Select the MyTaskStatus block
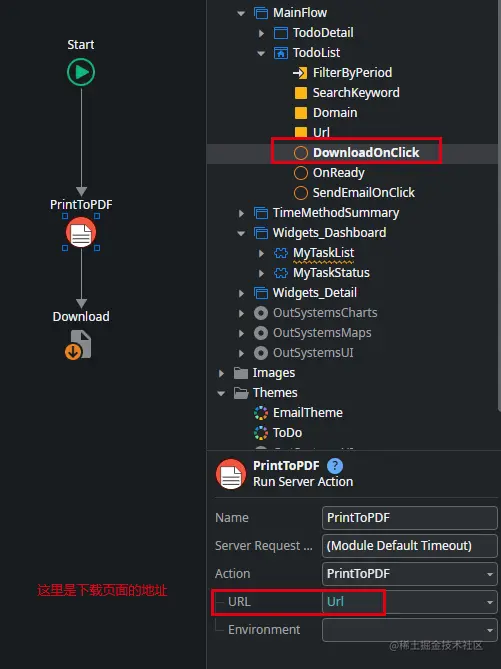 pyautogui.click(x=321, y=273)
